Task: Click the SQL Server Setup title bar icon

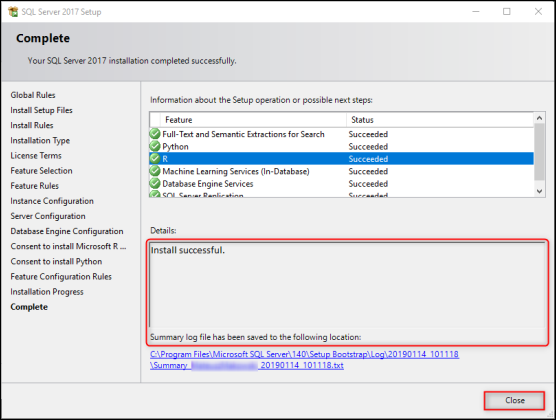Action: (13, 12)
